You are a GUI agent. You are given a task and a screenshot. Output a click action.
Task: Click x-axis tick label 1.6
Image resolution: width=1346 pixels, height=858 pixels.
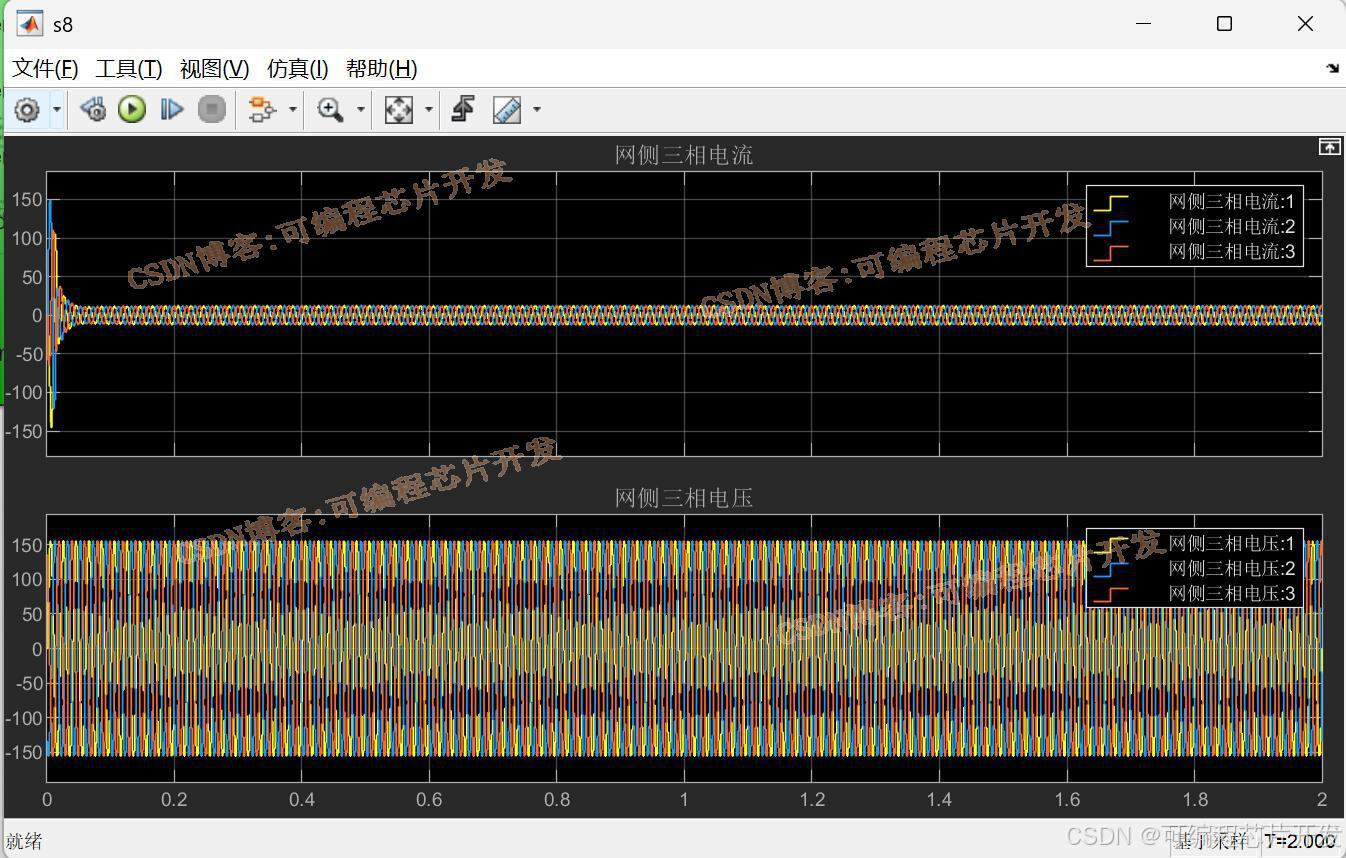(1067, 800)
